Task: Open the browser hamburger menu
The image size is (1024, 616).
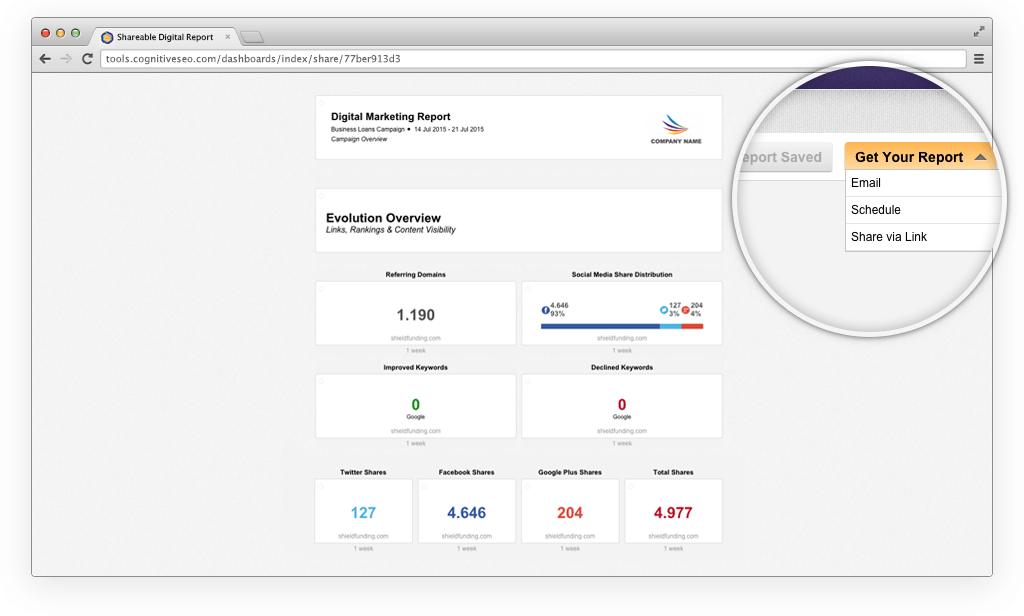Action: [x=978, y=59]
